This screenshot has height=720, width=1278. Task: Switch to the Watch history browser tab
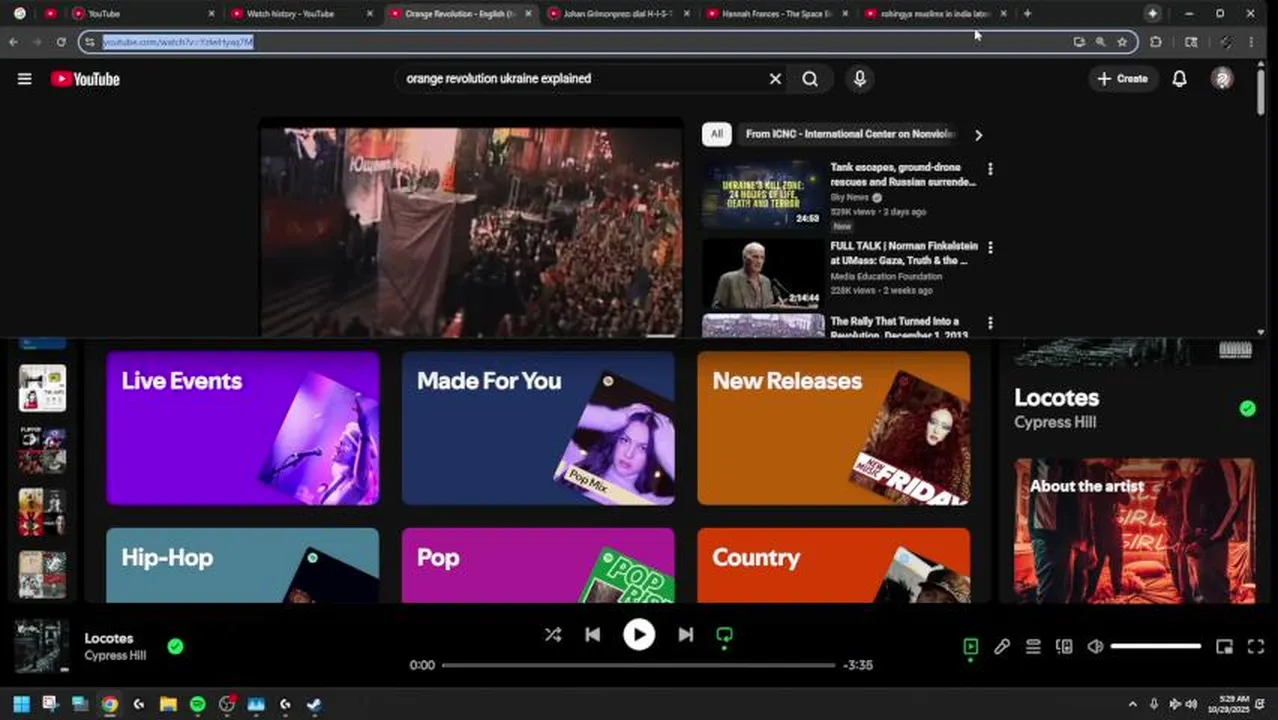coord(298,14)
